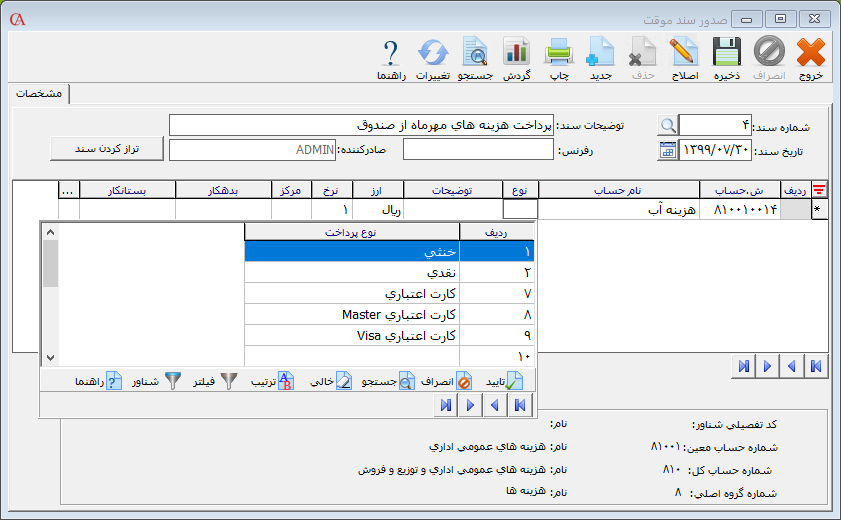
Task: Click the rate cell showing ۱
Action: [332, 209]
